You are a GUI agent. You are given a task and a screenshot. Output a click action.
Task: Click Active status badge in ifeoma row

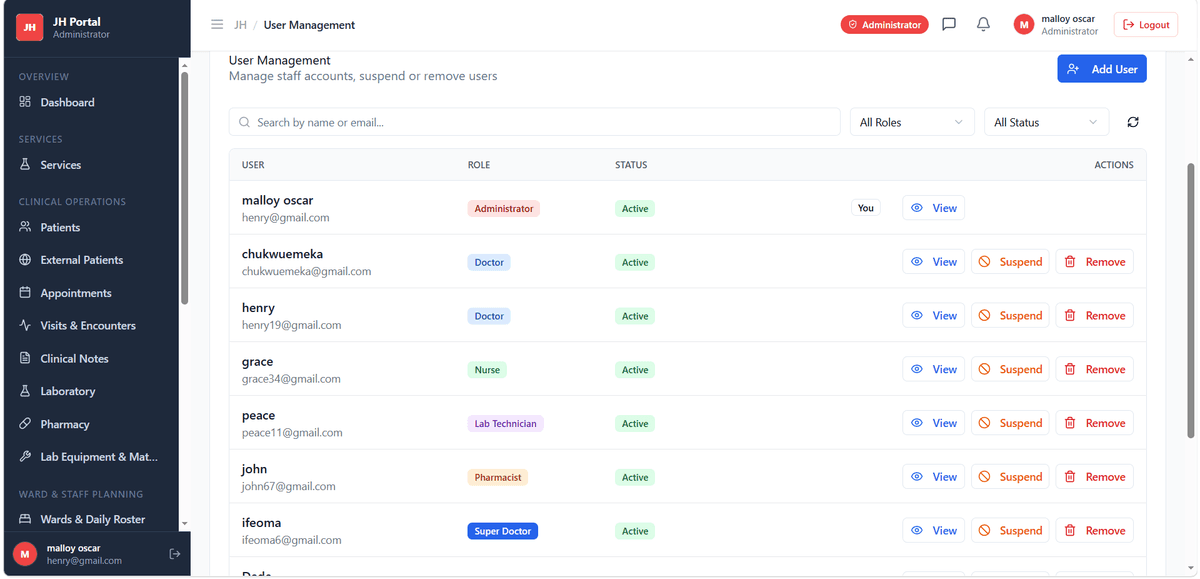coord(635,531)
